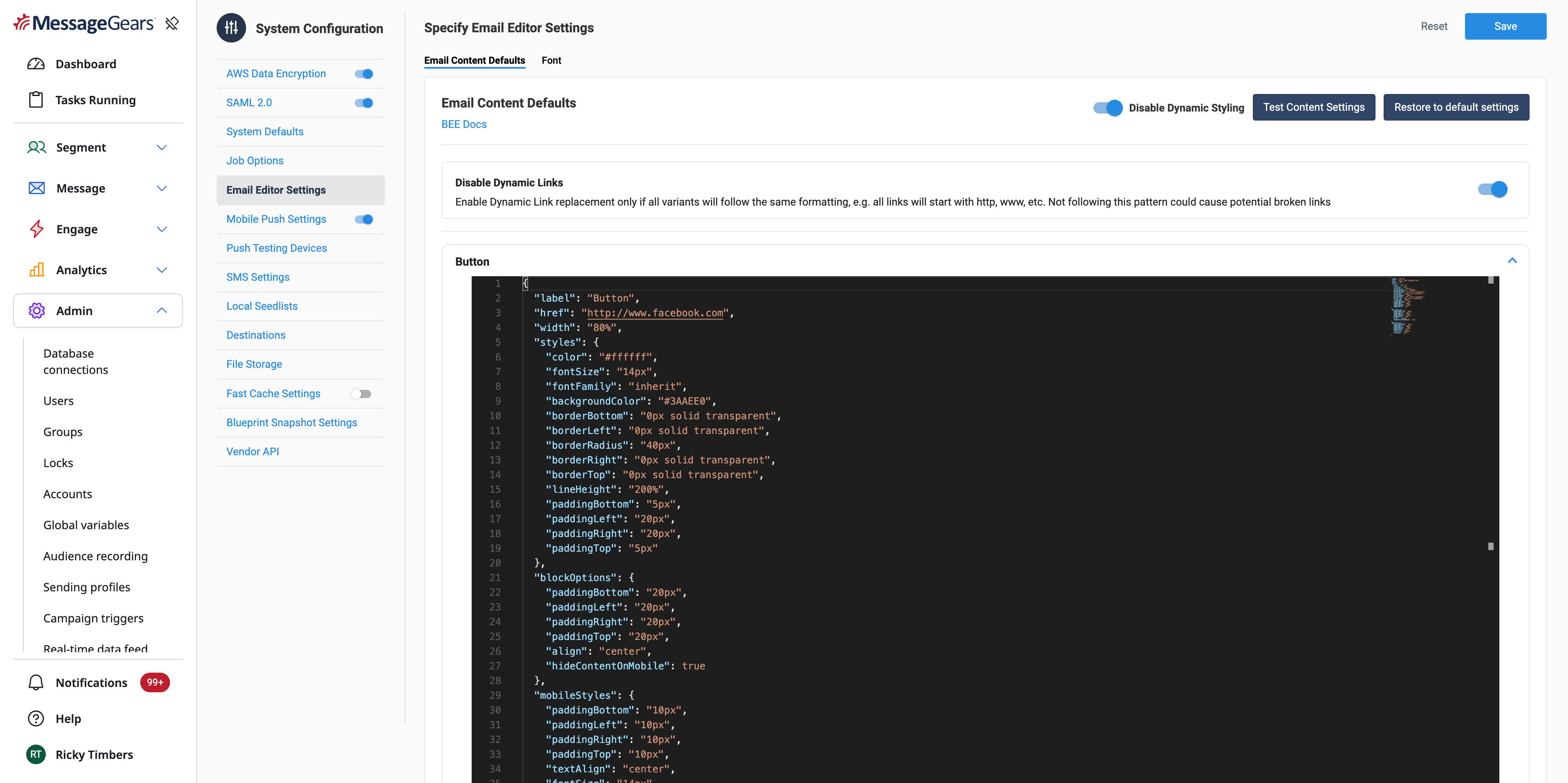The width and height of the screenshot is (1568, 783).
Task: Click the System Configuration sliders icon
Action: click(x=231, y=28)
